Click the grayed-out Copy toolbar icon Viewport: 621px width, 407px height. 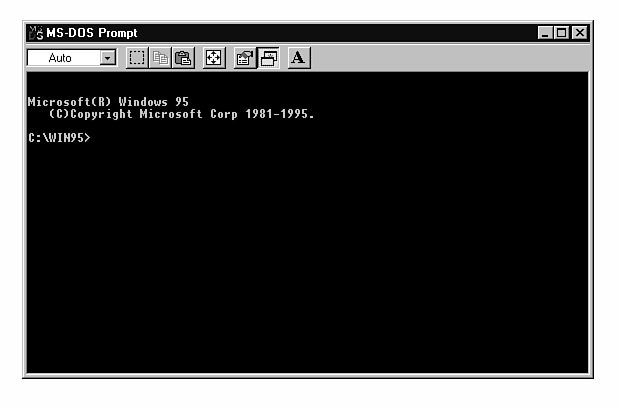click(x=160, y=58)
